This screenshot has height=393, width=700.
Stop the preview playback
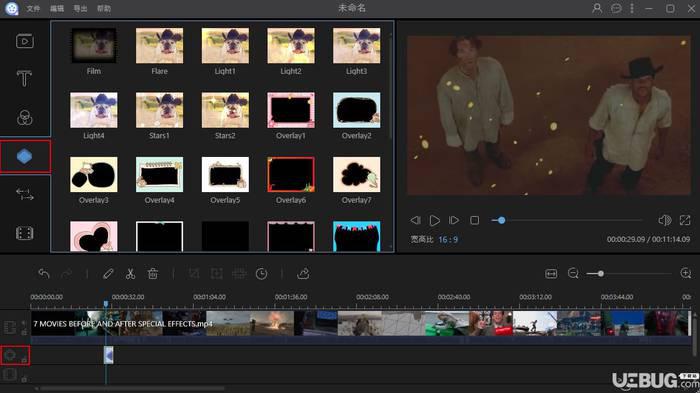click(475, 220)
